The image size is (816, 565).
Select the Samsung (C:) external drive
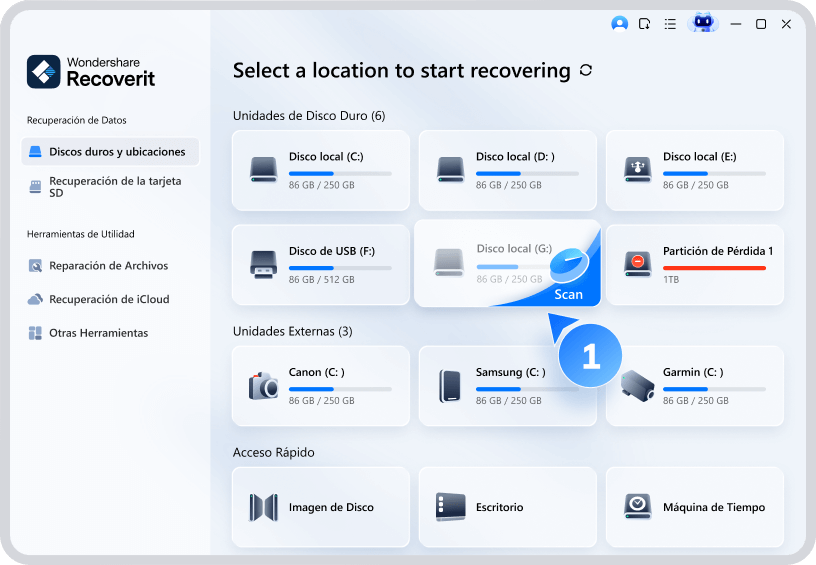click(507, 385)
